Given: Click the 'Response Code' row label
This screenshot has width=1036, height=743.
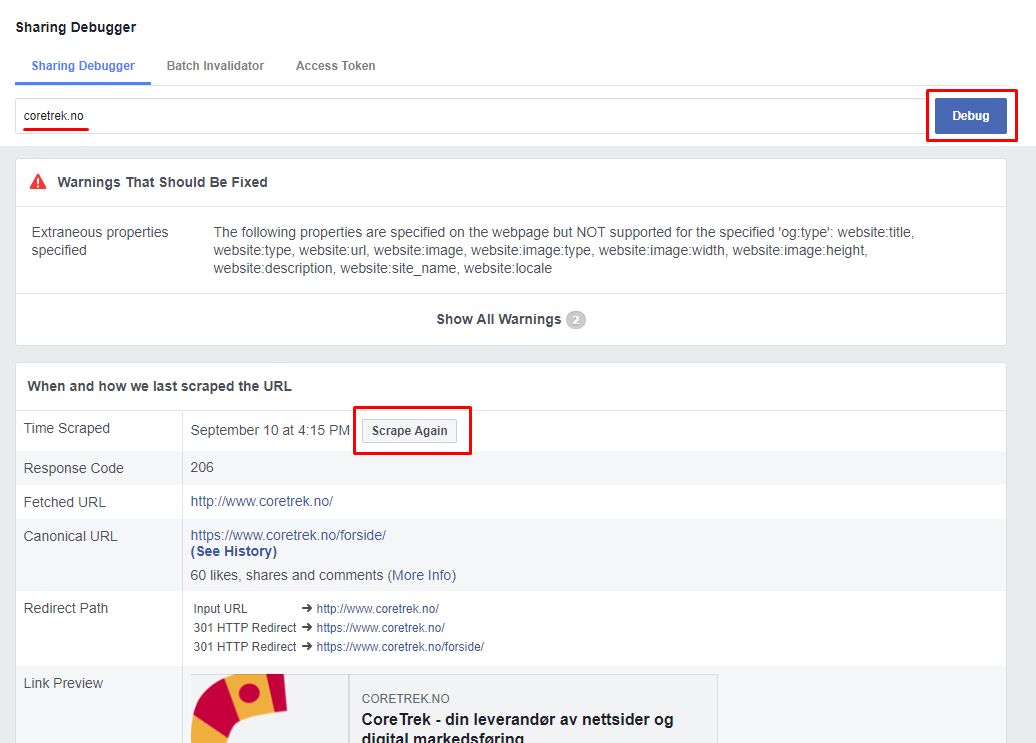Looking at the screenshot, I should (73, 468).
